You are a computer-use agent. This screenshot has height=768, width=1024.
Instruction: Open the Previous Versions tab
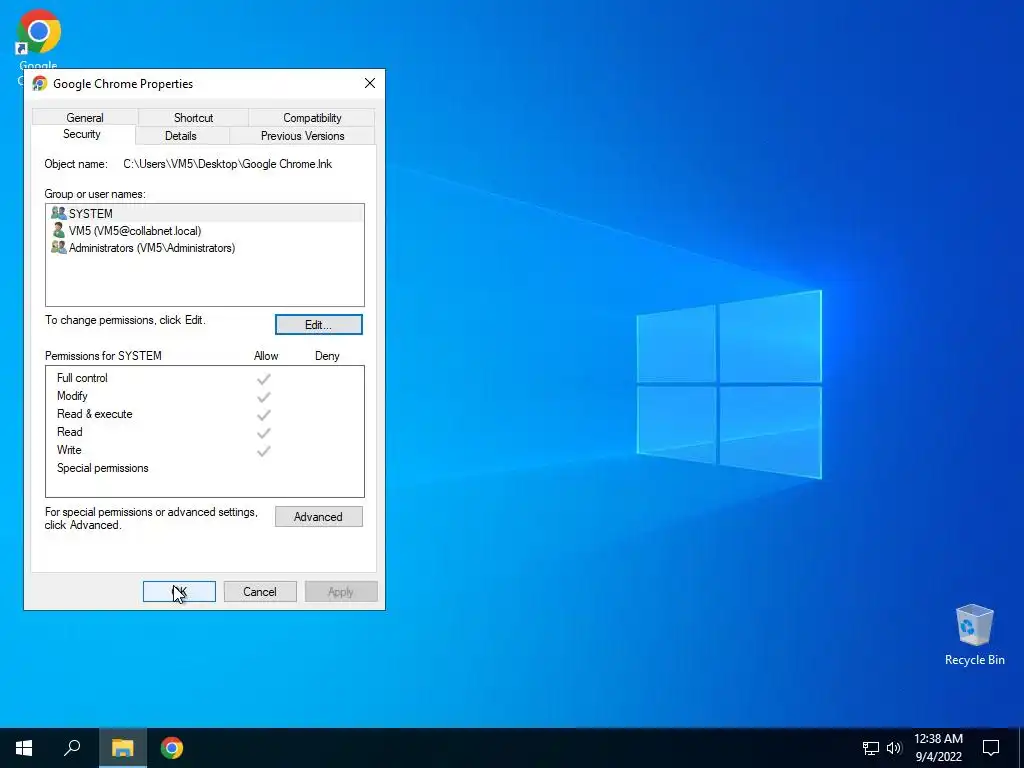tap(302, 136)
